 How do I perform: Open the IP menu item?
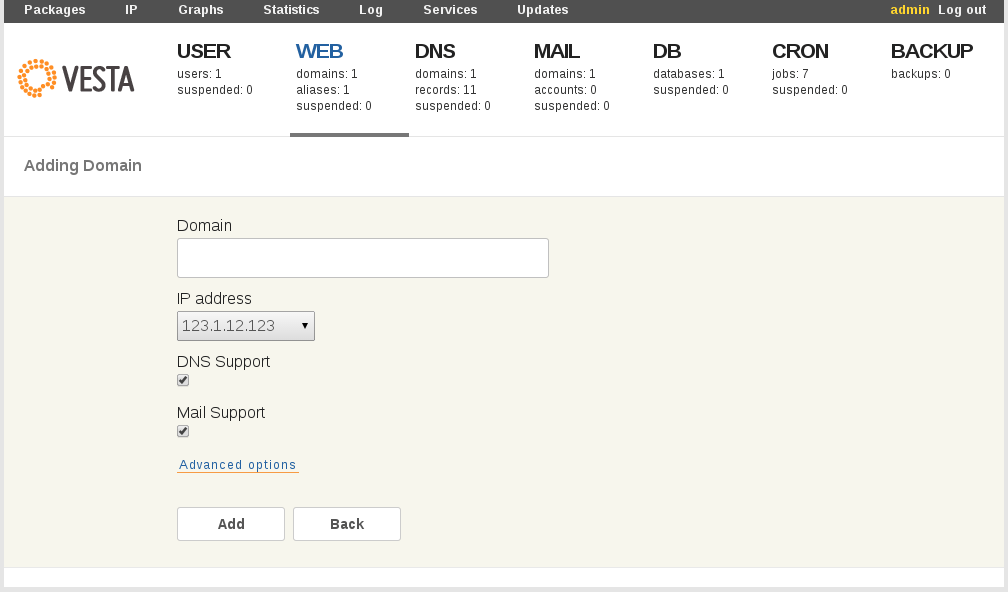(x=132, y=10)
